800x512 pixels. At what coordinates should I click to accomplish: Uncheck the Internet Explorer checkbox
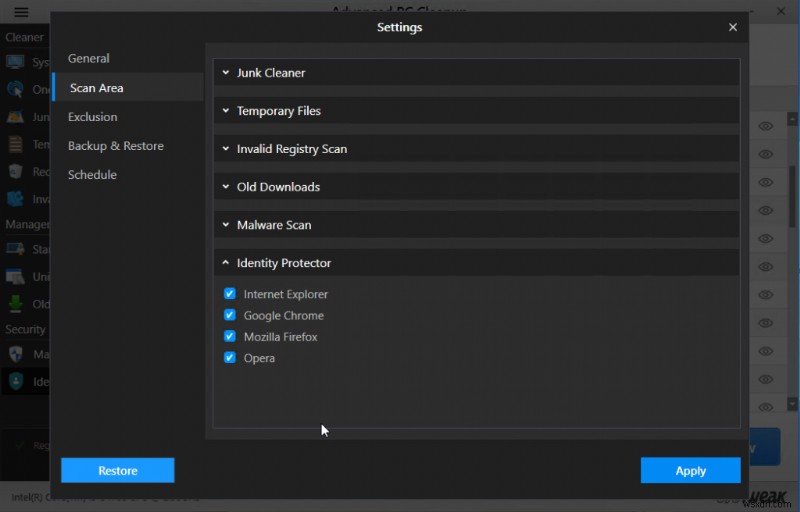230,294
